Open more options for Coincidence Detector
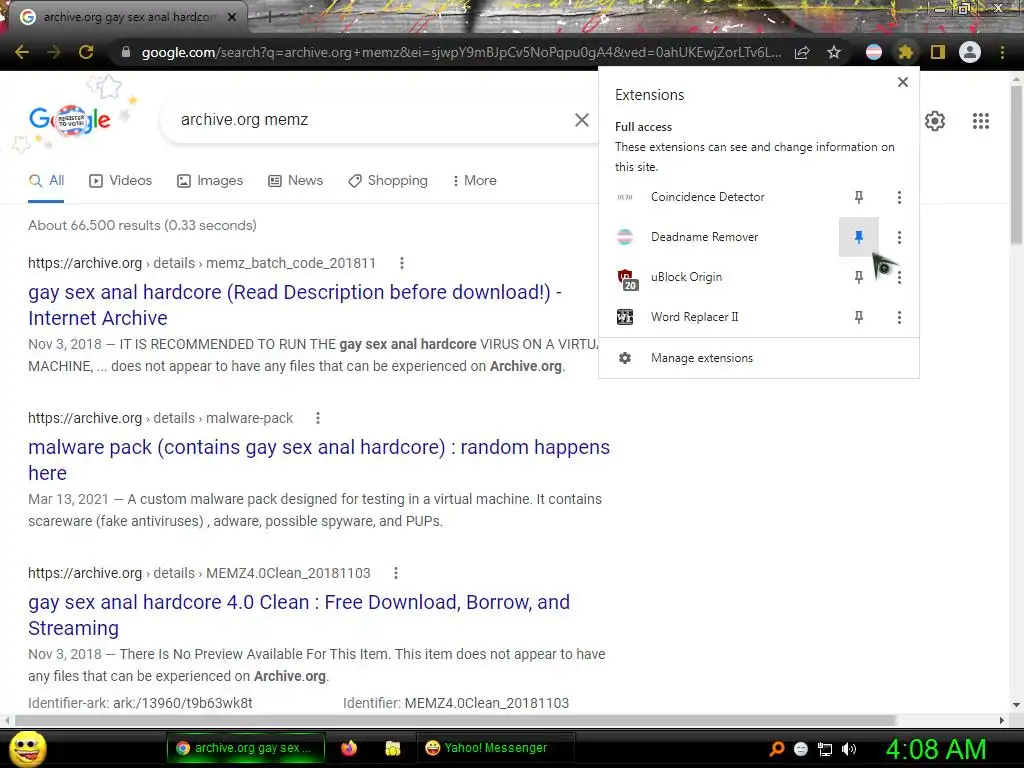This screenshot has height=768, width=1024. [x=899, y=197]
